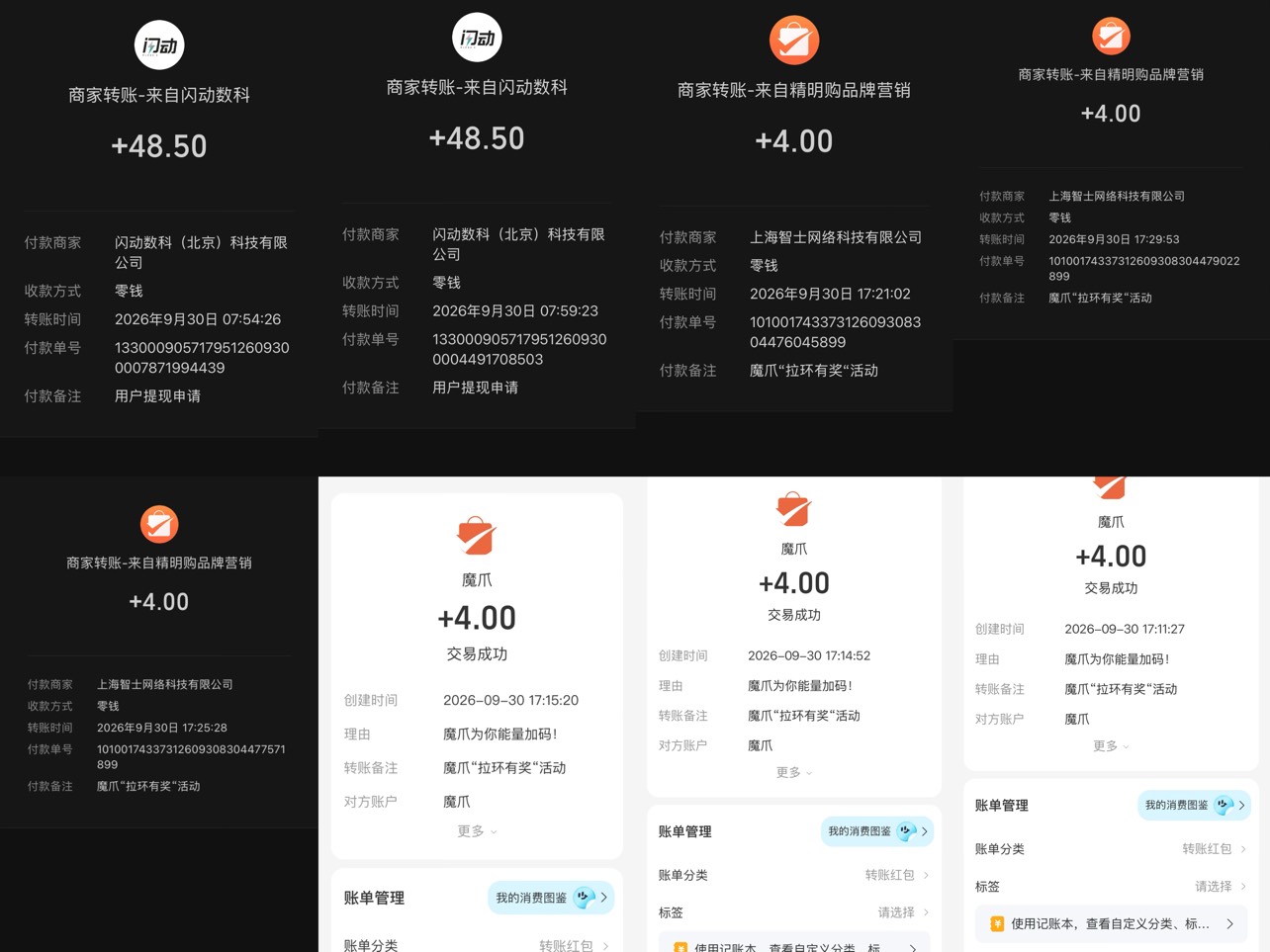The height and width of the screenshot is (952, 1270).
Task: Expand 更多 in the 17:15:20 bill
Action: [x=477, y=831]
